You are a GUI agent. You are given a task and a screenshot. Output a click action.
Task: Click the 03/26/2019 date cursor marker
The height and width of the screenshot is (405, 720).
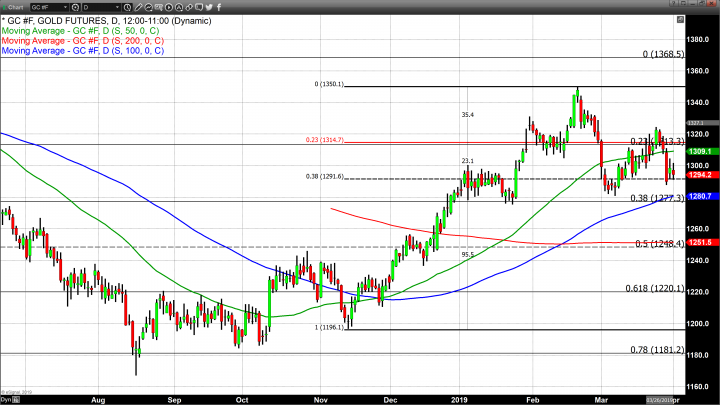click(x=659, y=400)
